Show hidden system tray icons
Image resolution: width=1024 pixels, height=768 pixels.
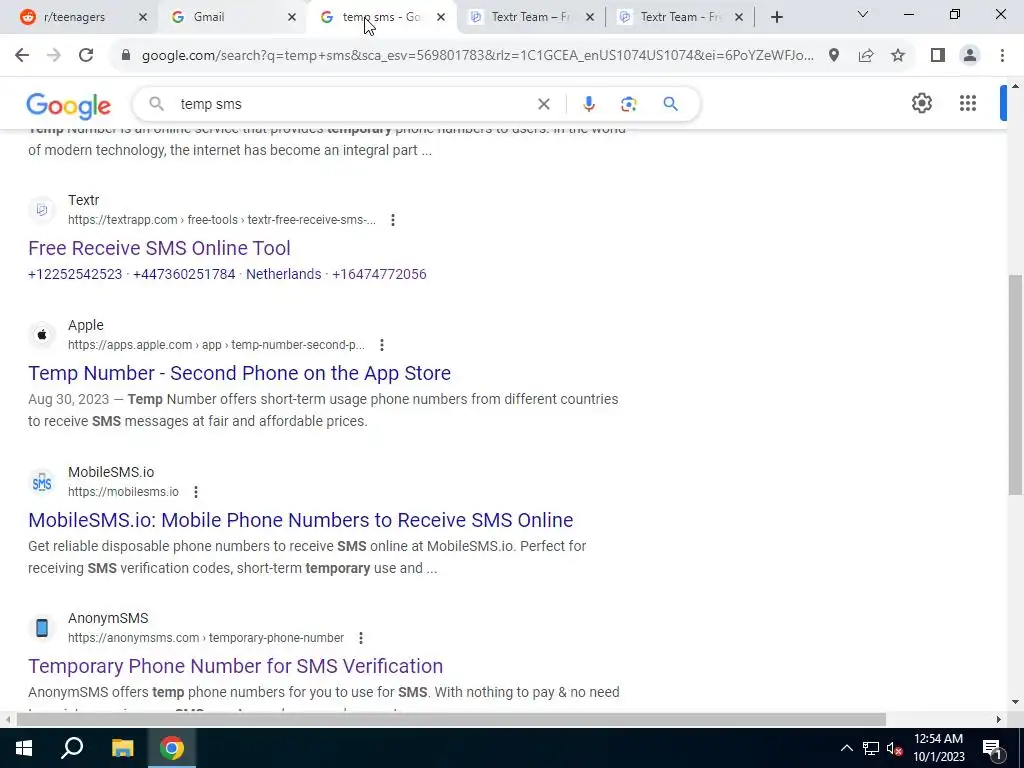846,748
